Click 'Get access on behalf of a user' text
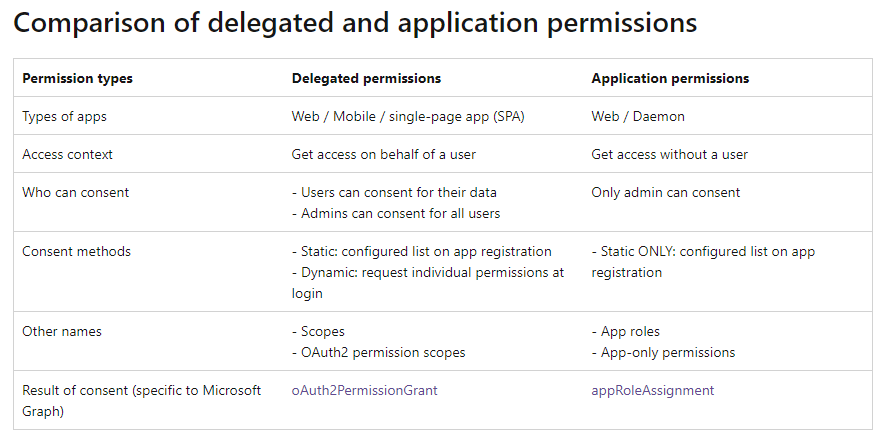The image size is (887, 438). click(x=383, y=154)
